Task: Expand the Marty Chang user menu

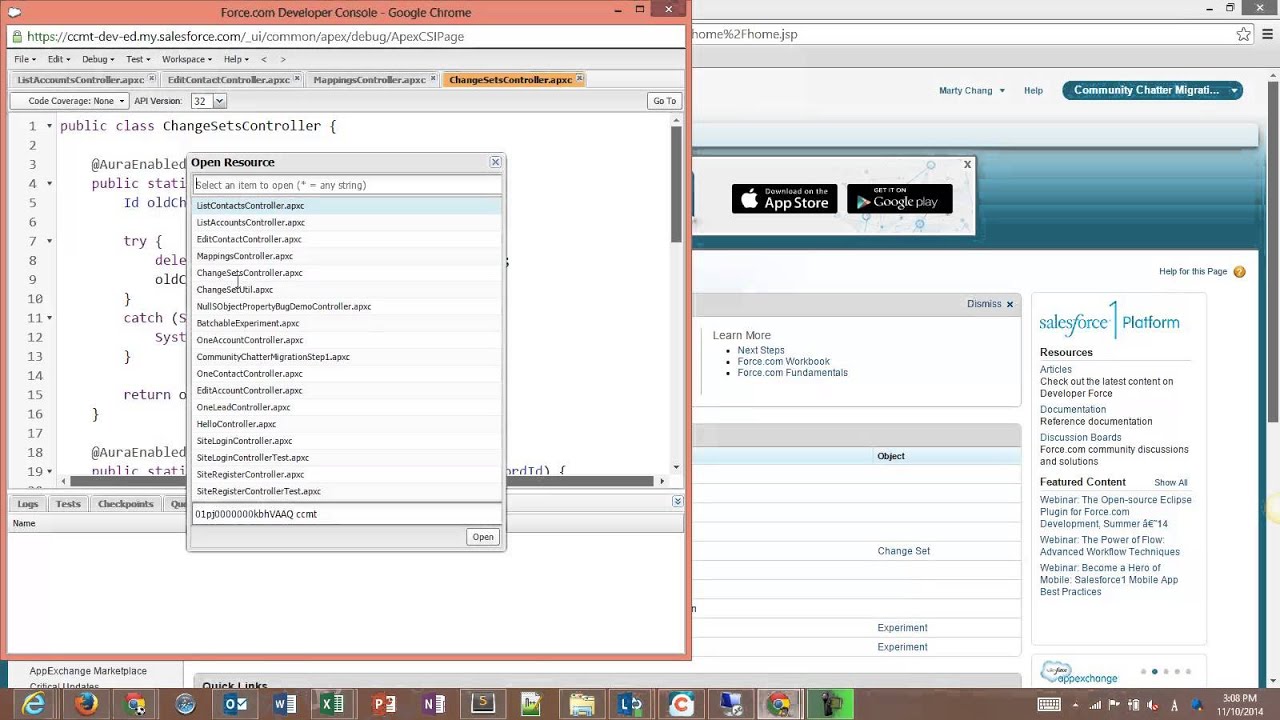Action: pos(972,90)
